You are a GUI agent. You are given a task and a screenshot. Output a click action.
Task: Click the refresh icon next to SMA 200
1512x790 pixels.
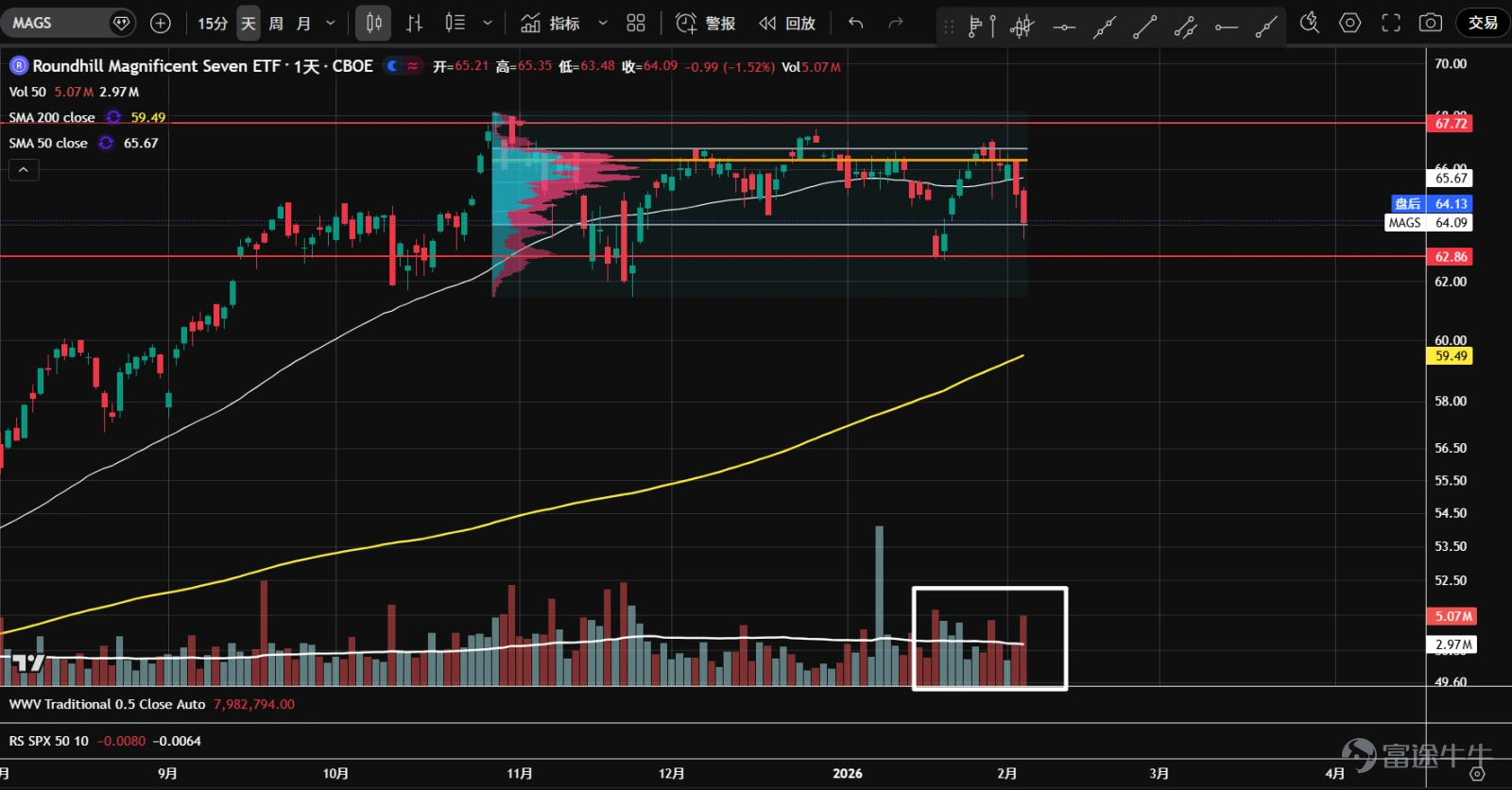tap(113, 117)
